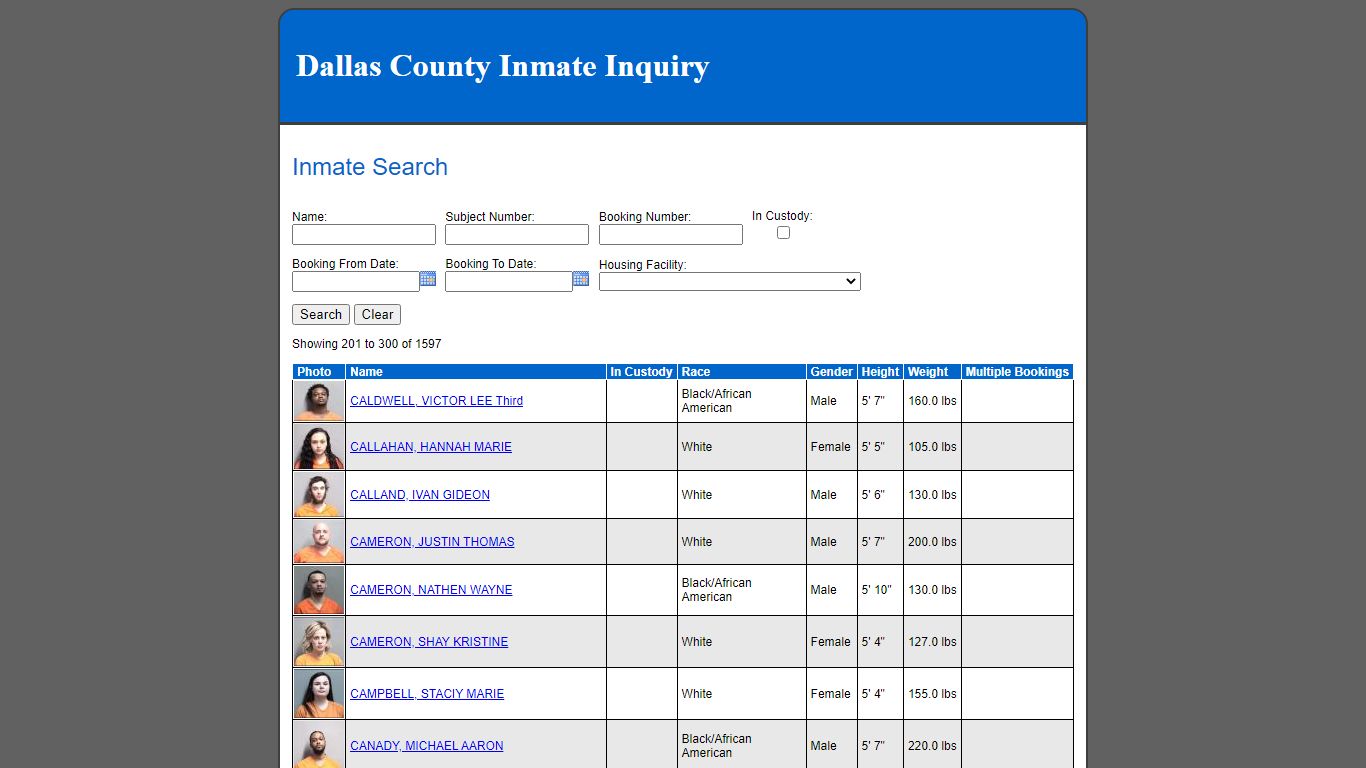Click photo thumbnail for Callahan, Hannah Marie

[x=319, y=447]
